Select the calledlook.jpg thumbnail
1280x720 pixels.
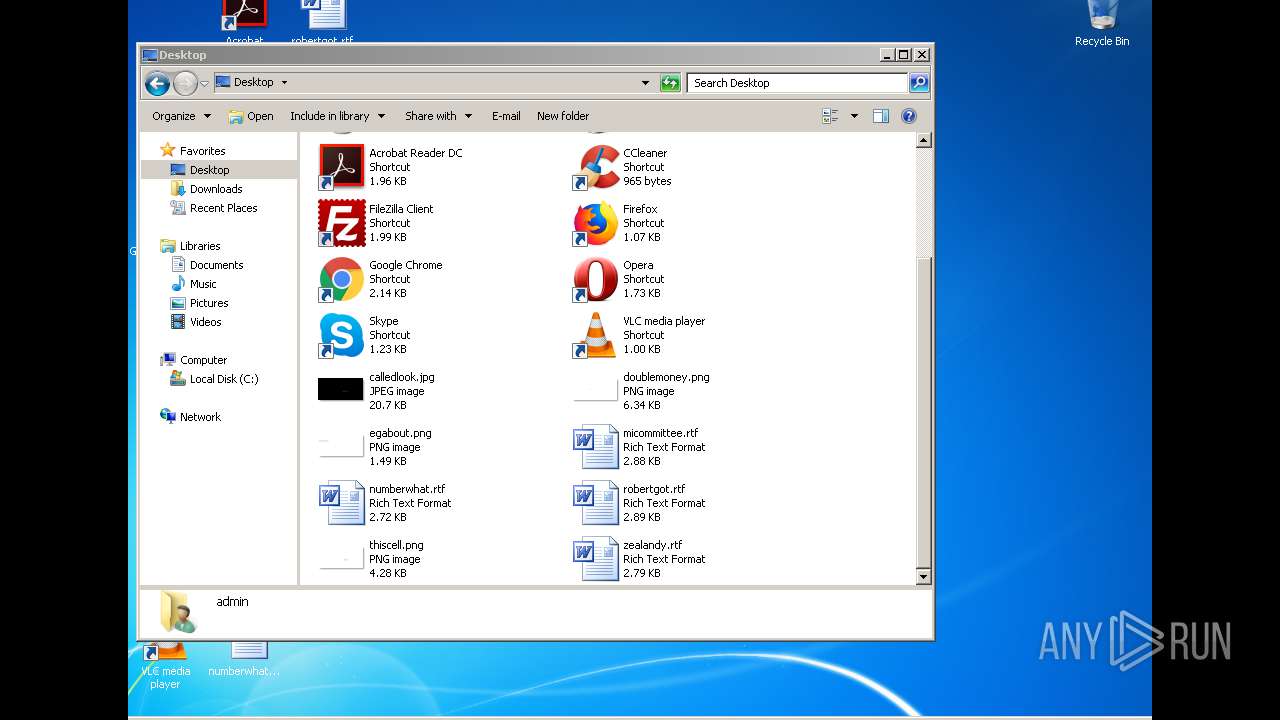pyautogui.click(x=341, y=390)
